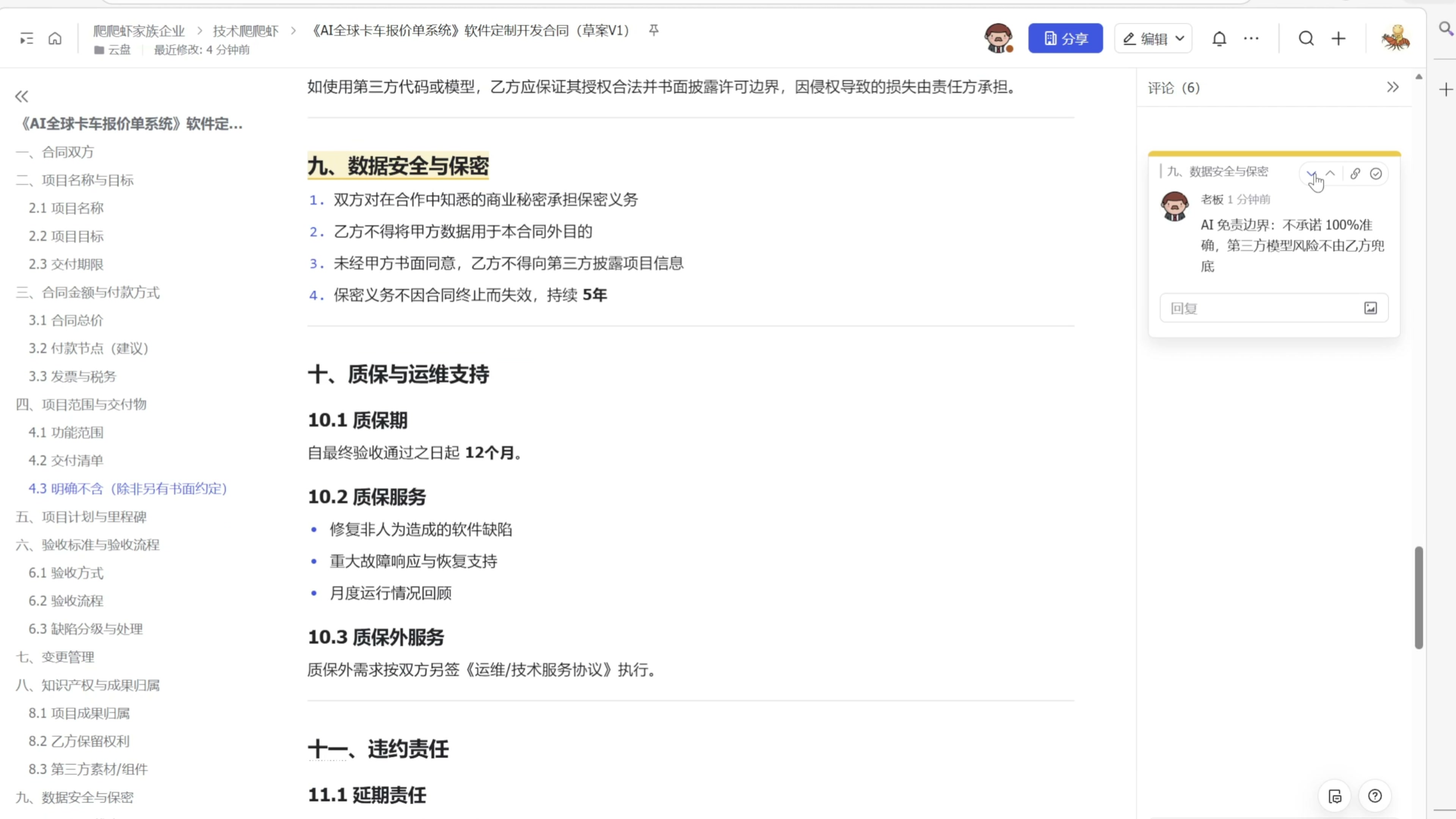Pin the document title pin icon
The height and width of the screenshot is (819, 1456).
(653, 30)
